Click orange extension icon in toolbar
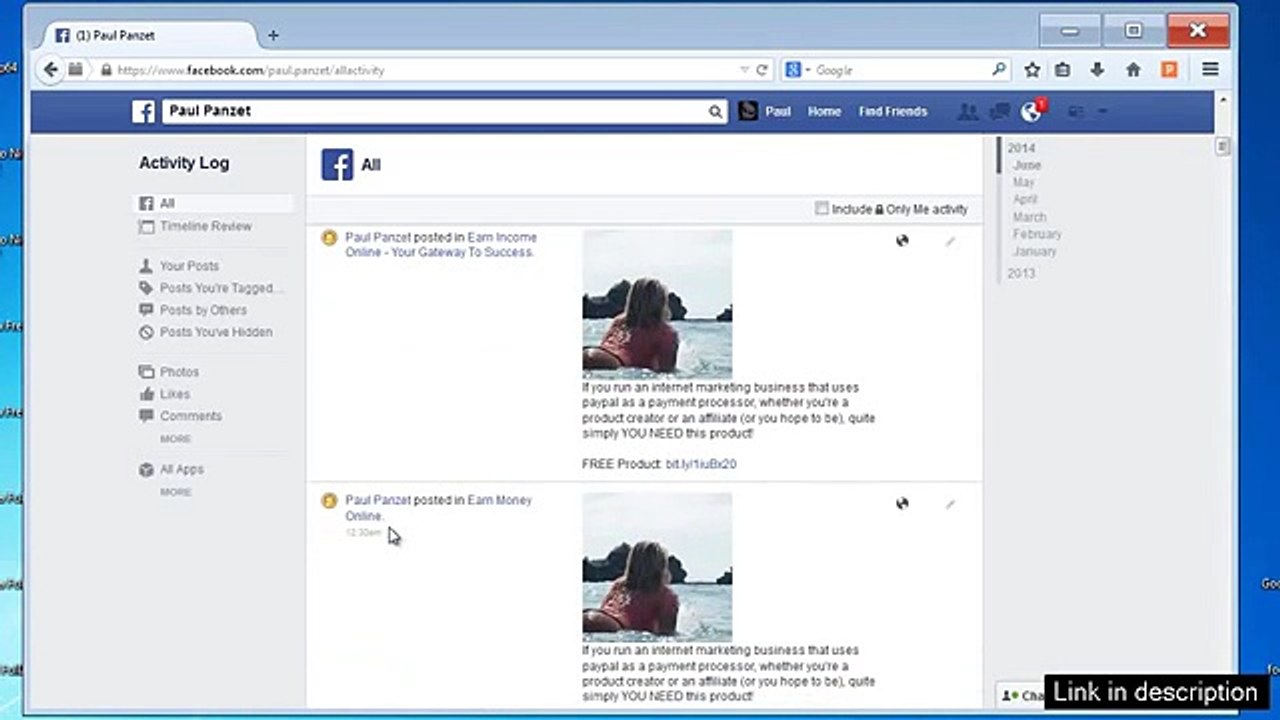Screen dimensions: 1280x720 point(1169,70)
